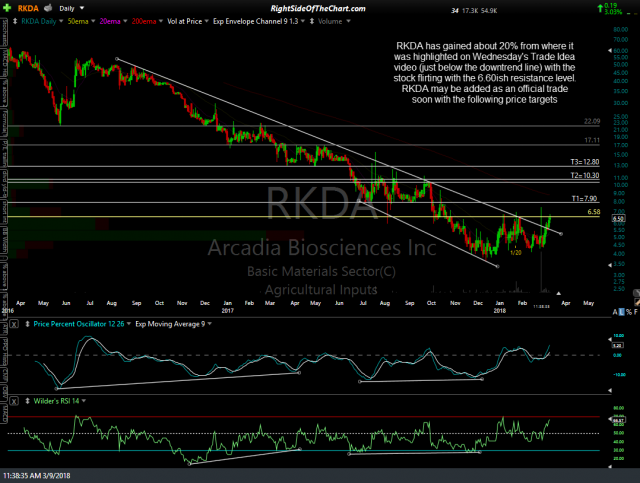Select the T1=7.90 price target label
This screenshot has width=640, height=483.
(x=584, y=199)
